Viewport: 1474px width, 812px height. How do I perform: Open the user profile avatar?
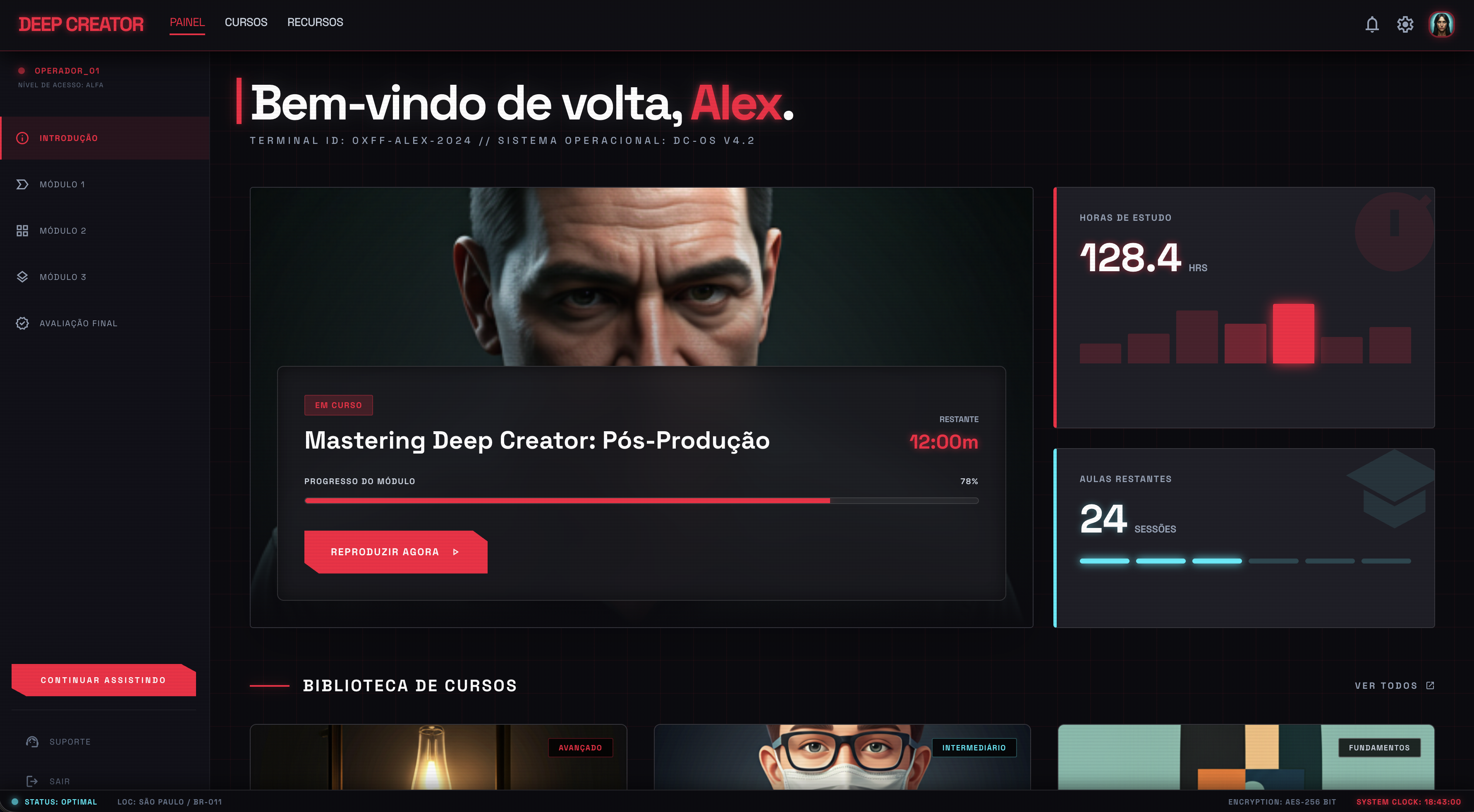1441,24
